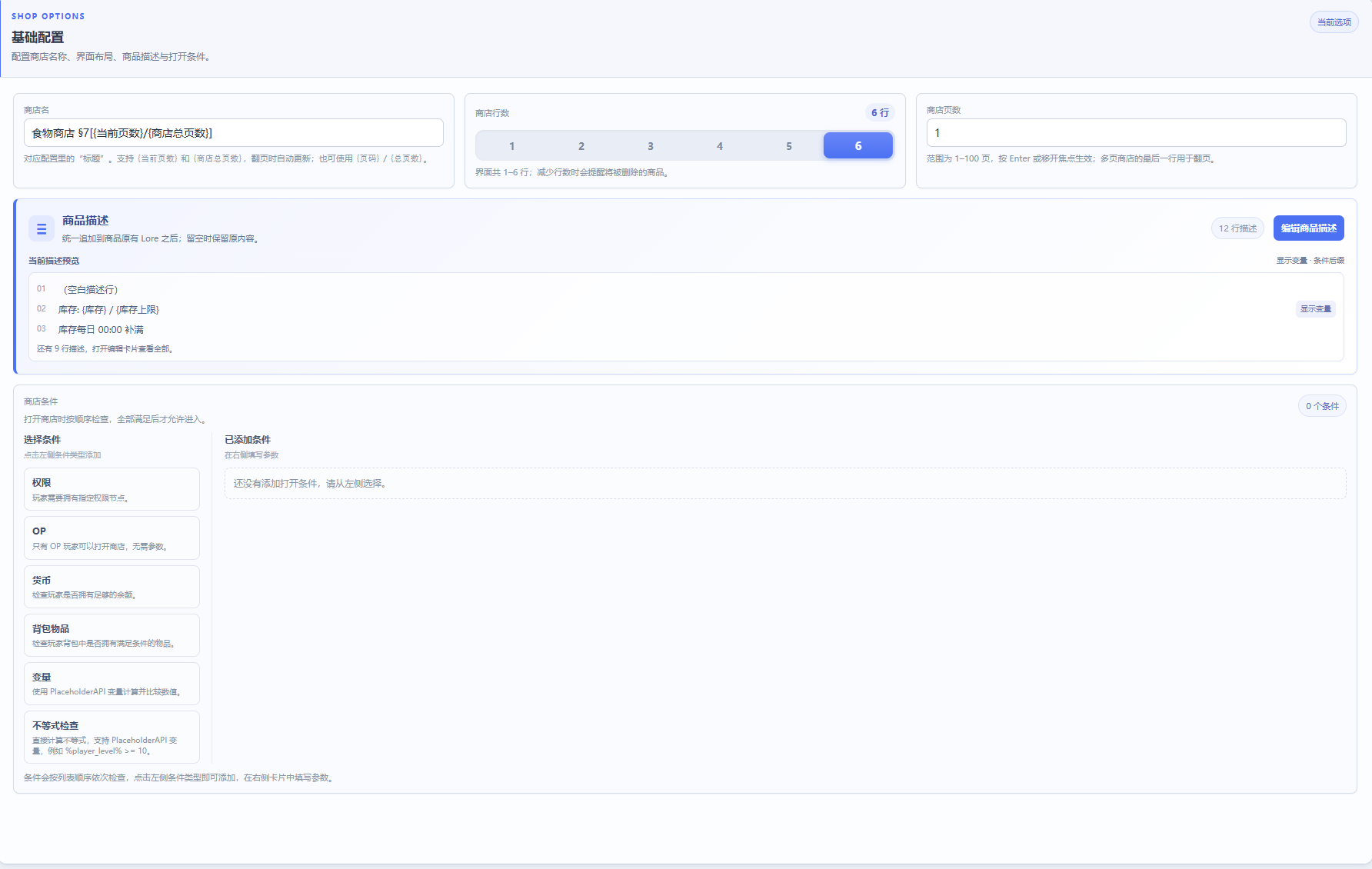
Task: Add the 背包物品 condition type
Action: 112,635
